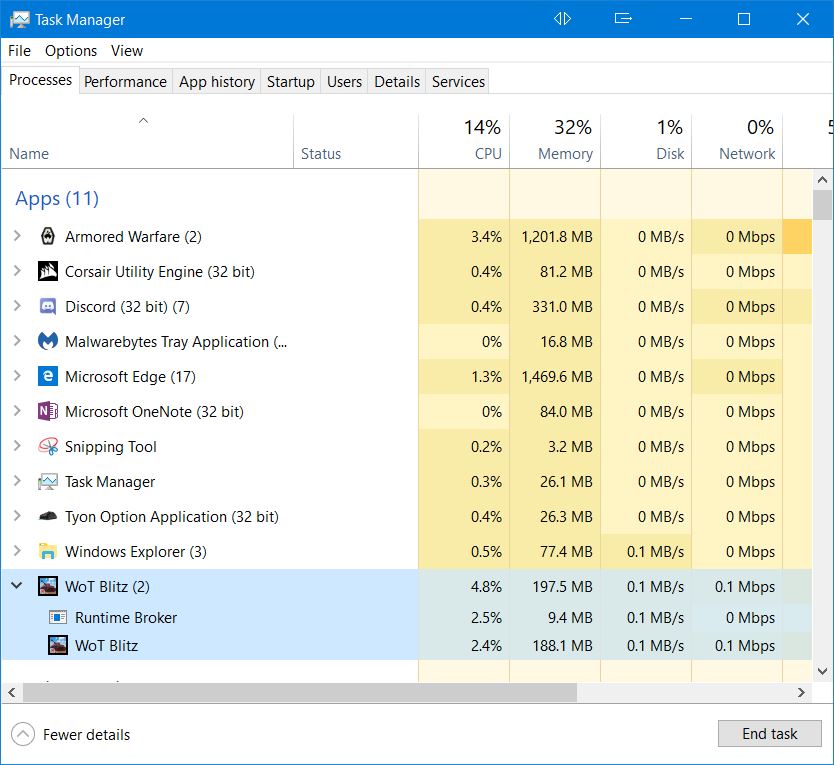
Task: Click the 1,469.6 MB memory cell
Action: pos(557,377)
